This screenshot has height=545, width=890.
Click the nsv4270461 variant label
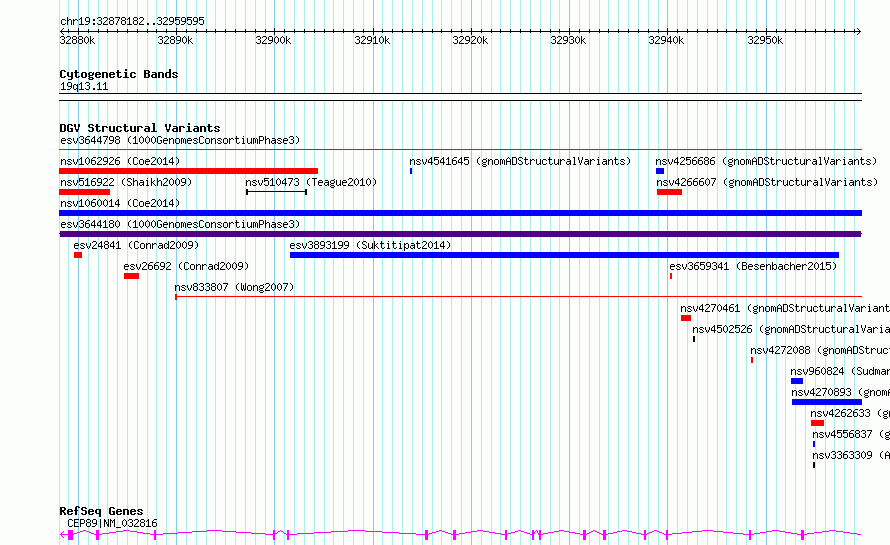pos(785,308)
